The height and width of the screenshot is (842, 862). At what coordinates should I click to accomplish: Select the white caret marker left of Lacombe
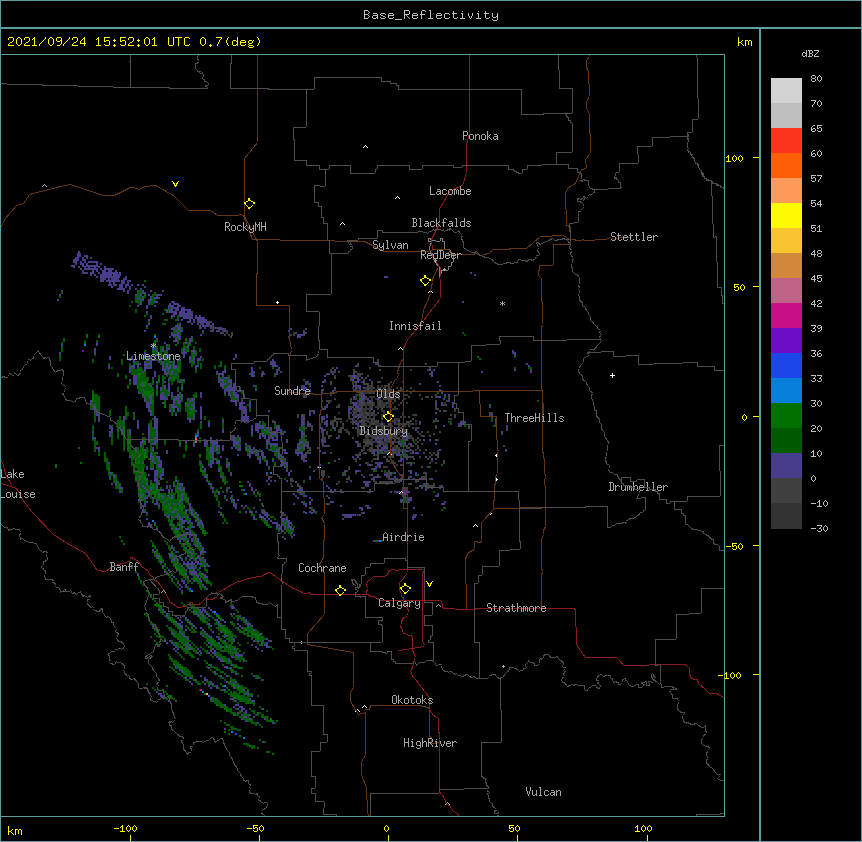click(x=397, y=198)
